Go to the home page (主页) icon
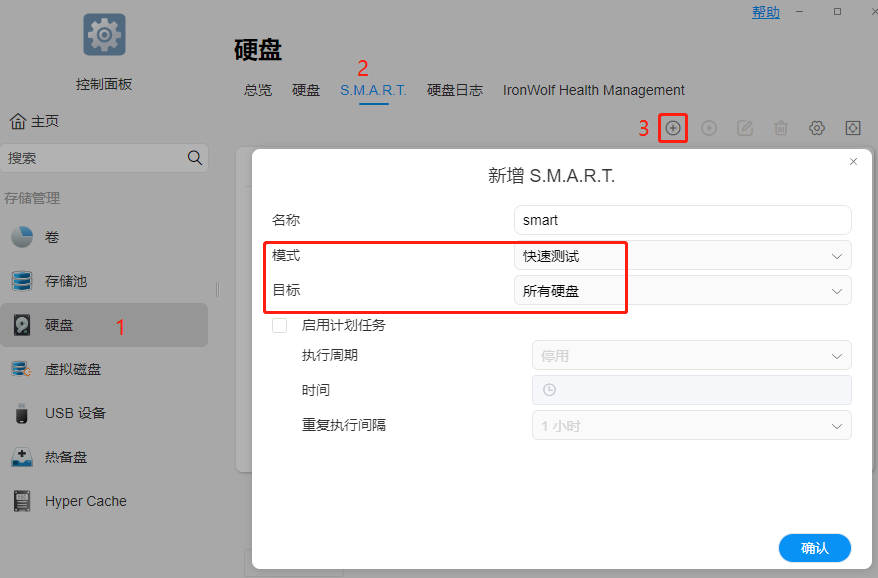The width and height of the screenshot is (878, 578). click(x=18, y=121)
